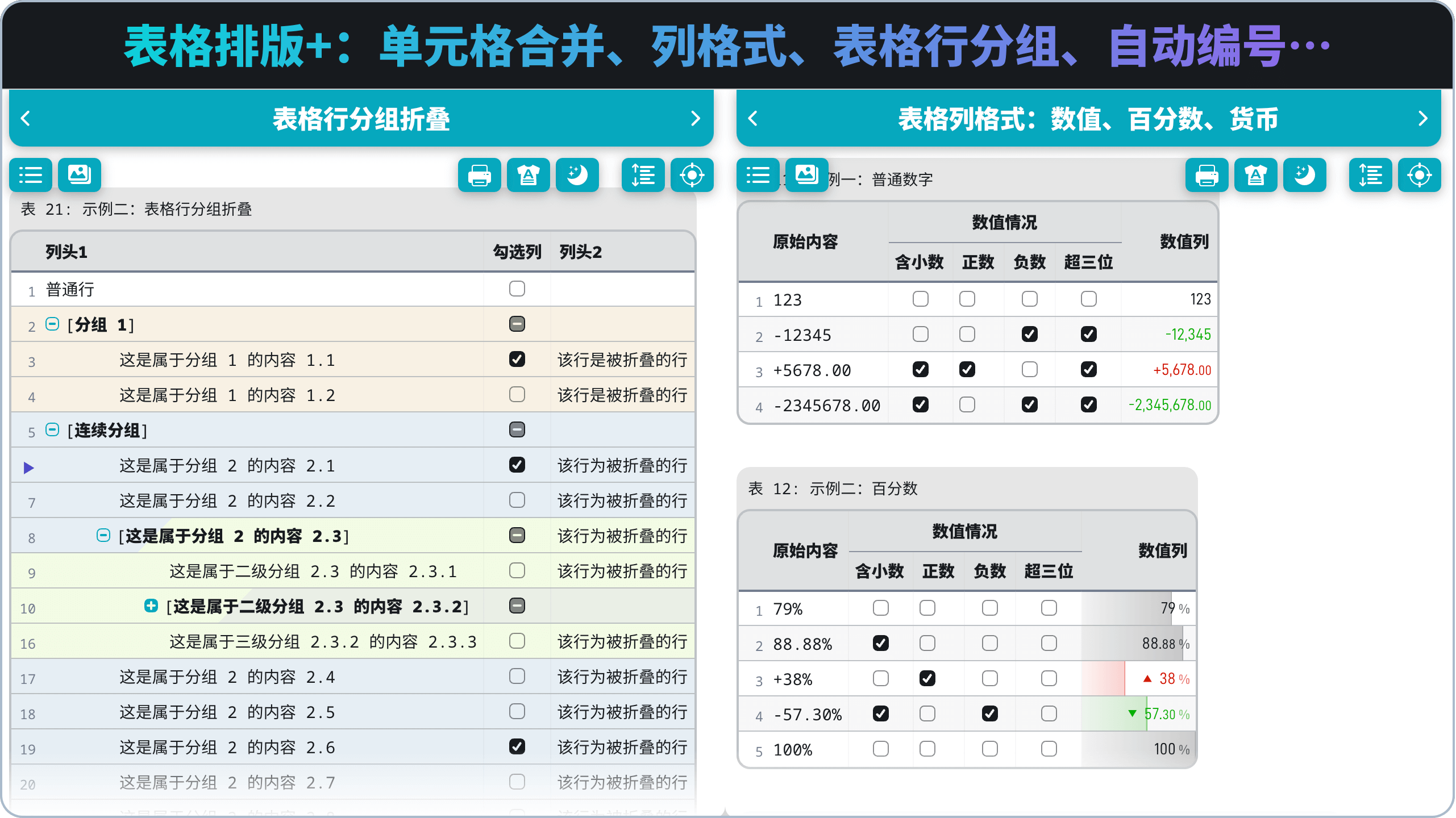Select the -2,345,678.00 value cell

[x=1170, y=405]
